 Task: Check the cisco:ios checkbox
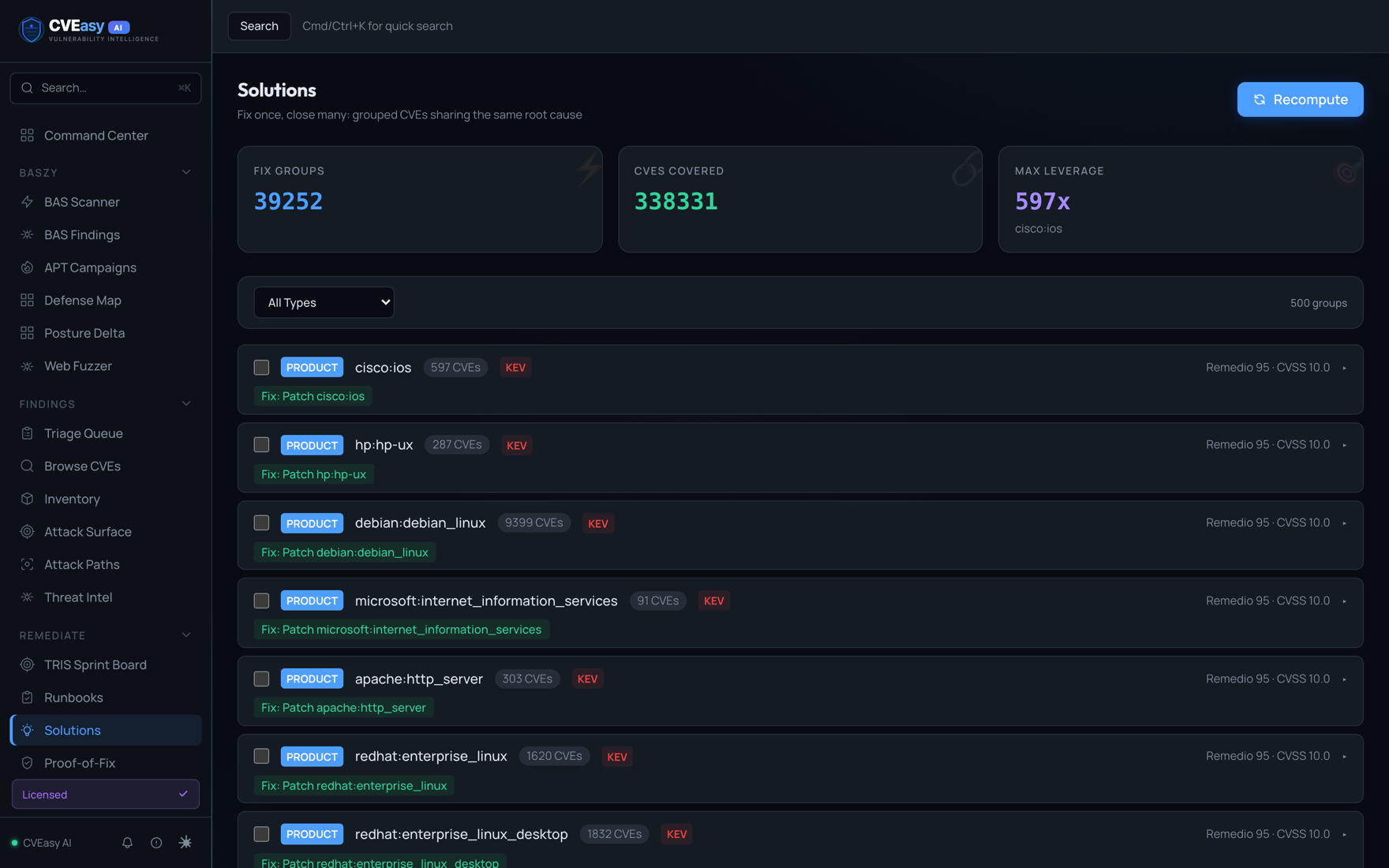(x=261, y=367)
